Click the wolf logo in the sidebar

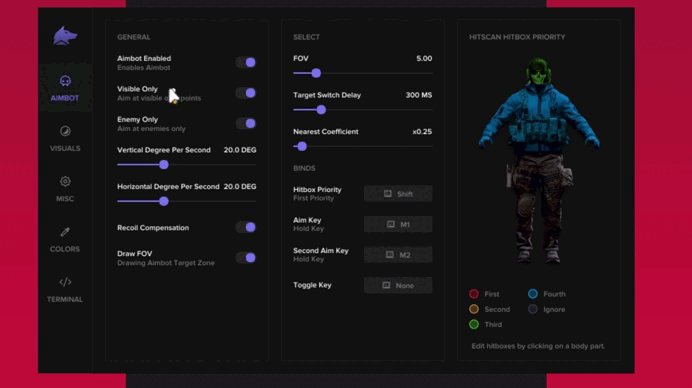pyautogui.click(x=65, y=36)
